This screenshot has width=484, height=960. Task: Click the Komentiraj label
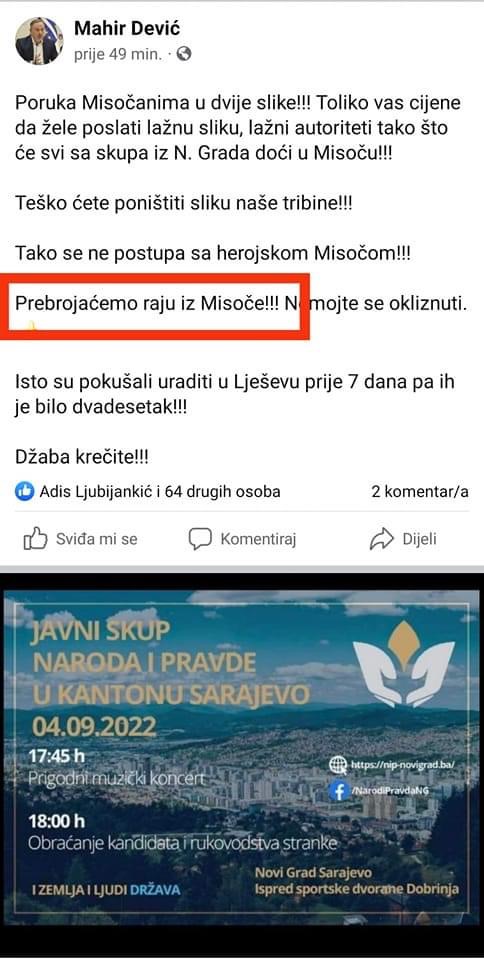[258, 539]
